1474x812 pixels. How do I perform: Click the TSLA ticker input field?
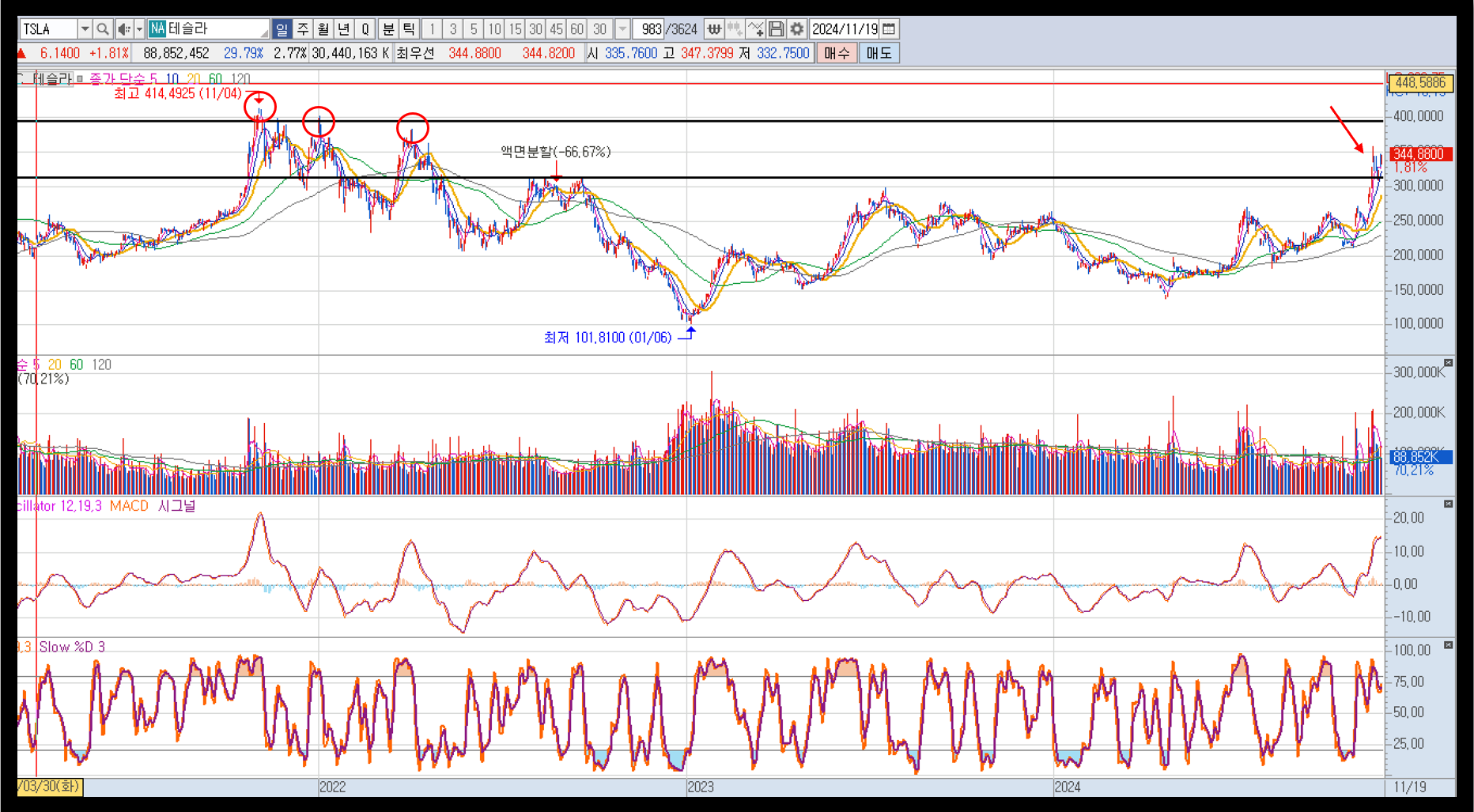click(47, 29)
